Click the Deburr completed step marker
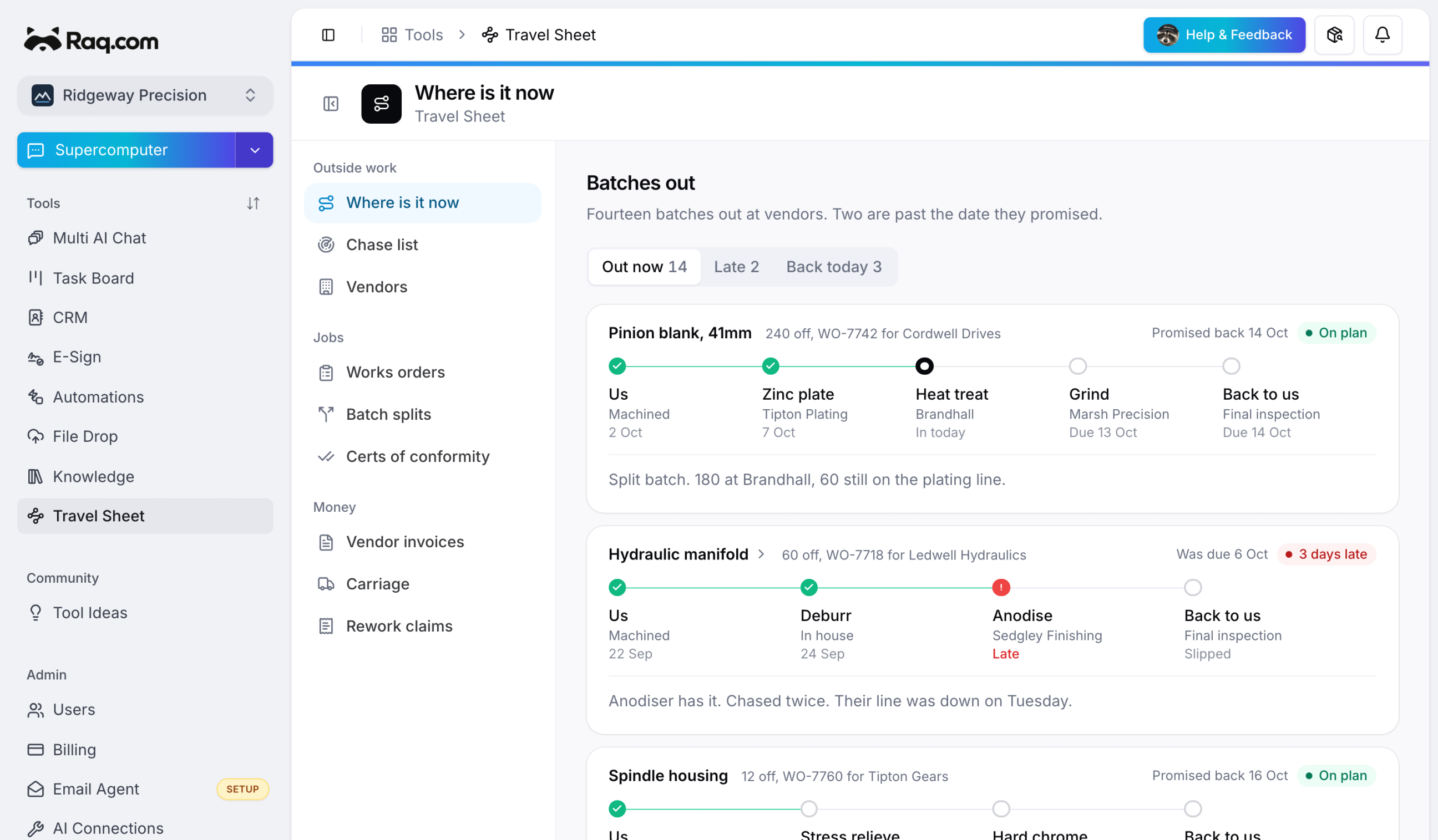 pyautogui.click(x=808, y=587)
